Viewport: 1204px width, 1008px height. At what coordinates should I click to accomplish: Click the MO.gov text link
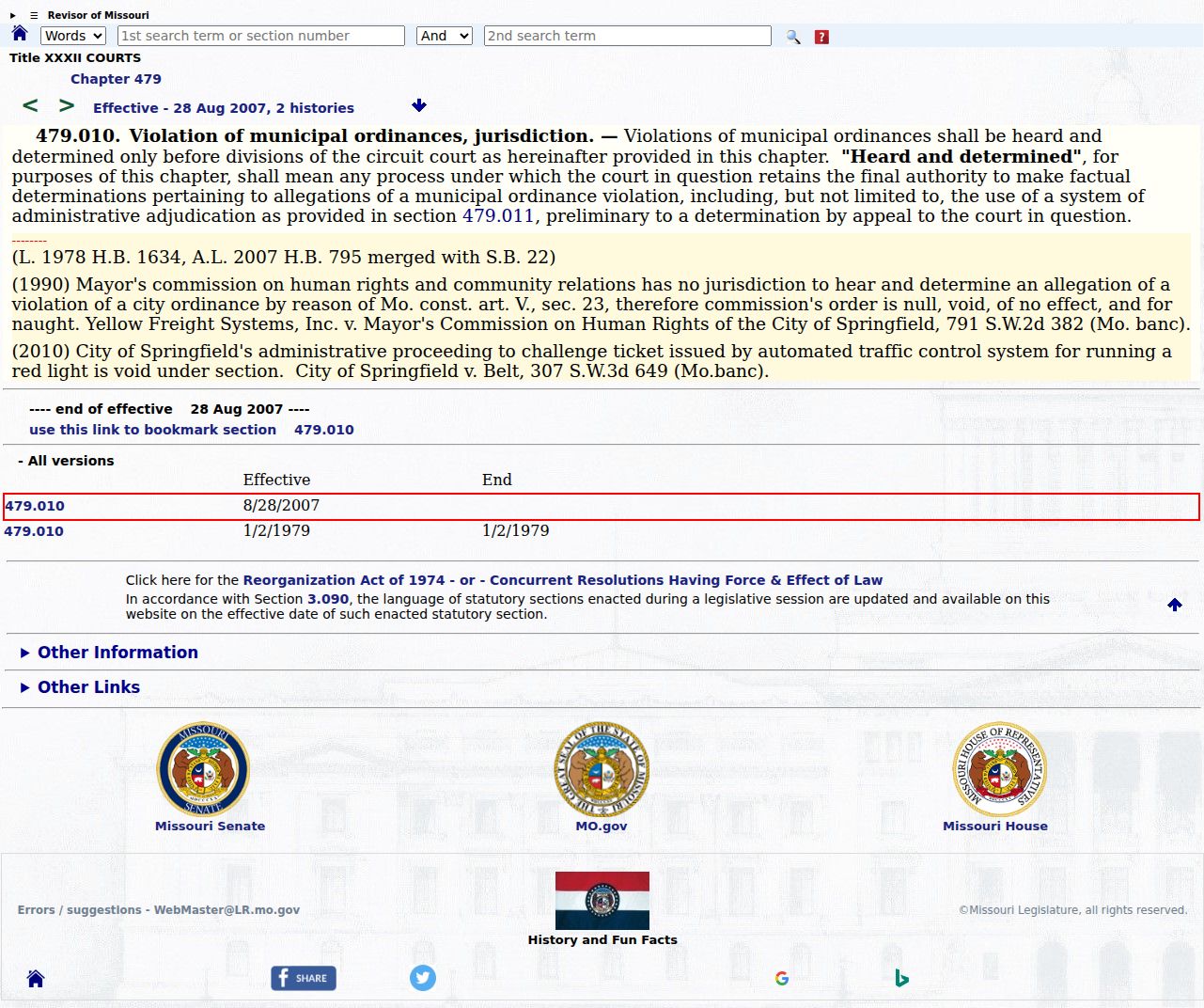(602, 827)
